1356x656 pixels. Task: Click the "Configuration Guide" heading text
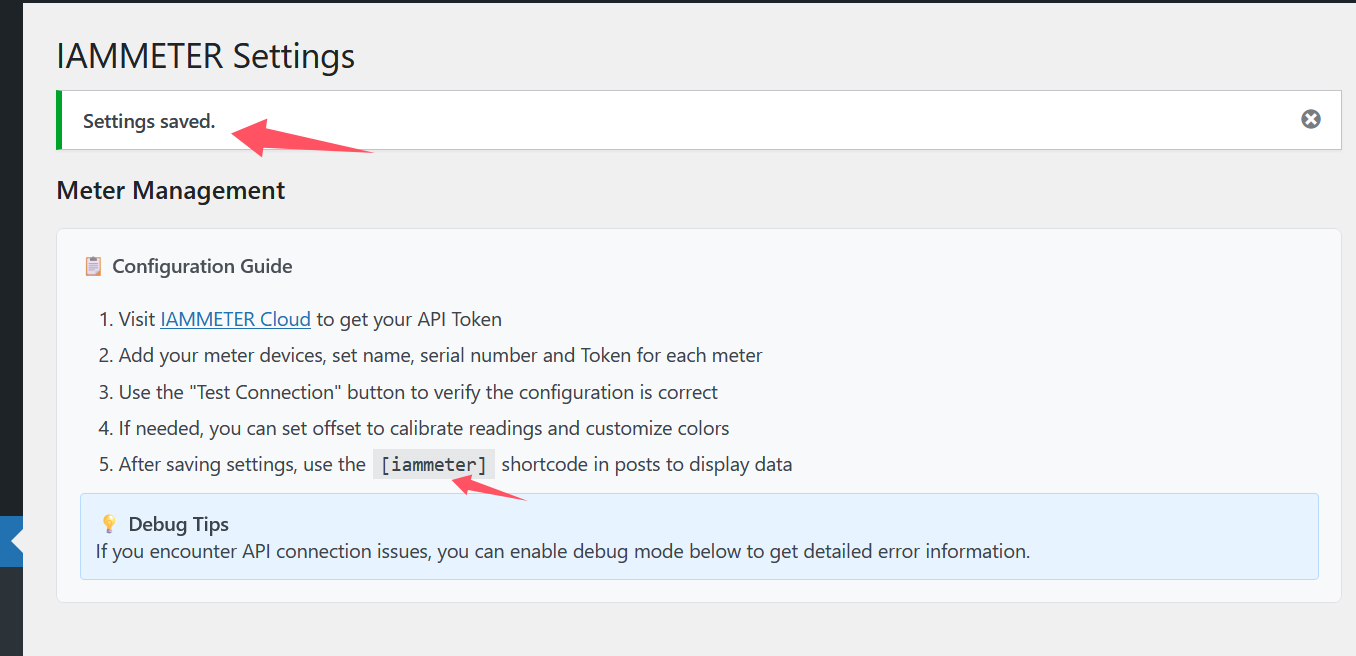tap(202, 266)
